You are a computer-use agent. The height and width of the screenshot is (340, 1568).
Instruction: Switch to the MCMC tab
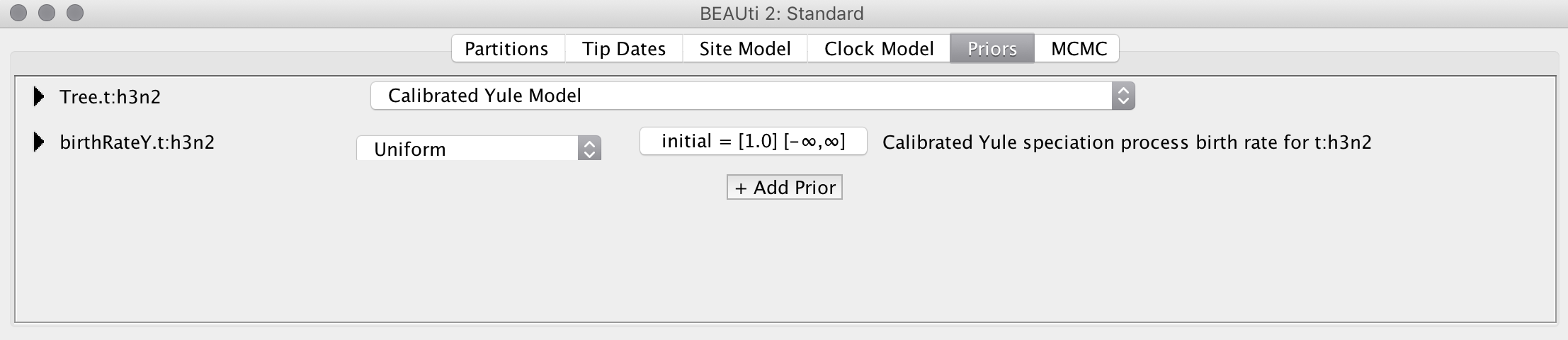coord(1078,49)
